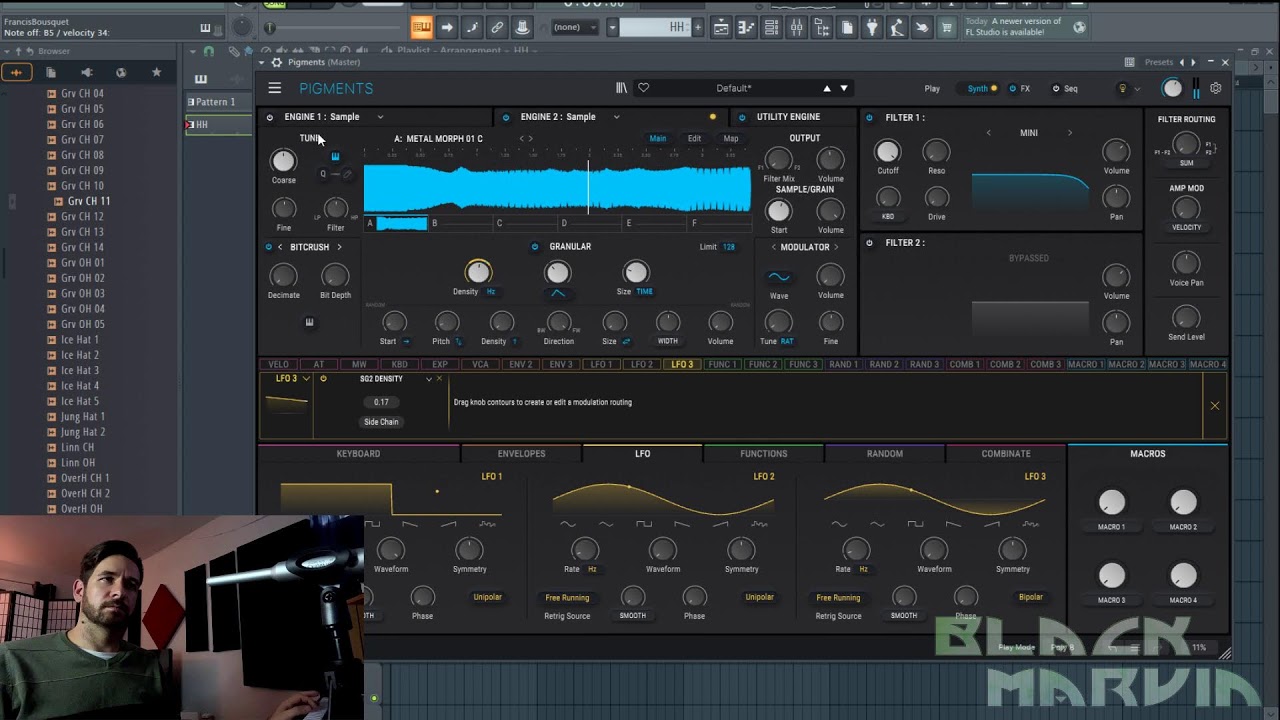This screenshot has width=1280, height=720.
Task: Click the shopping cart icon in FL toolbar
Action: (946, 28)
